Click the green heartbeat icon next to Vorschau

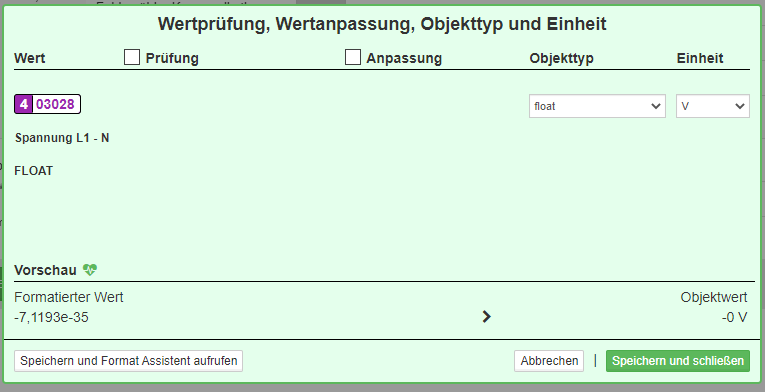(90, 269)
